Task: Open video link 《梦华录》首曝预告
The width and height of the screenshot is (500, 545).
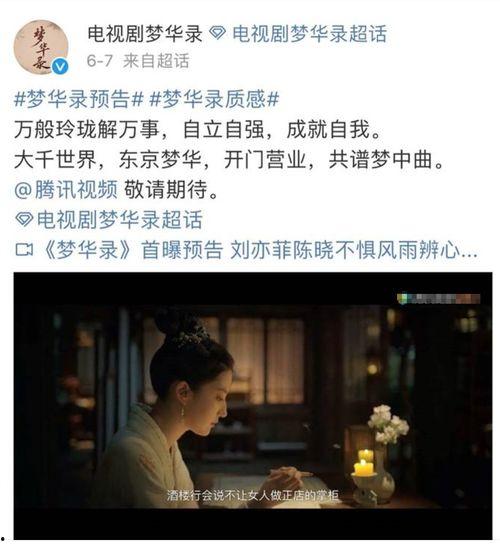Action: point(133,250)
